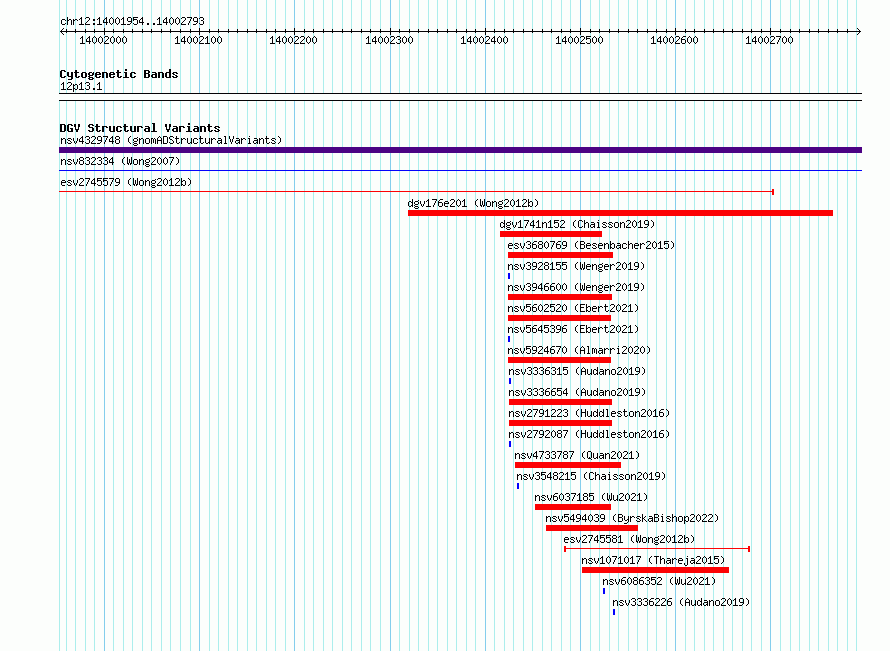Open the nsv1071017 (Thareja2015) variant
The image size is (890, 651).
tap(653, 560)
